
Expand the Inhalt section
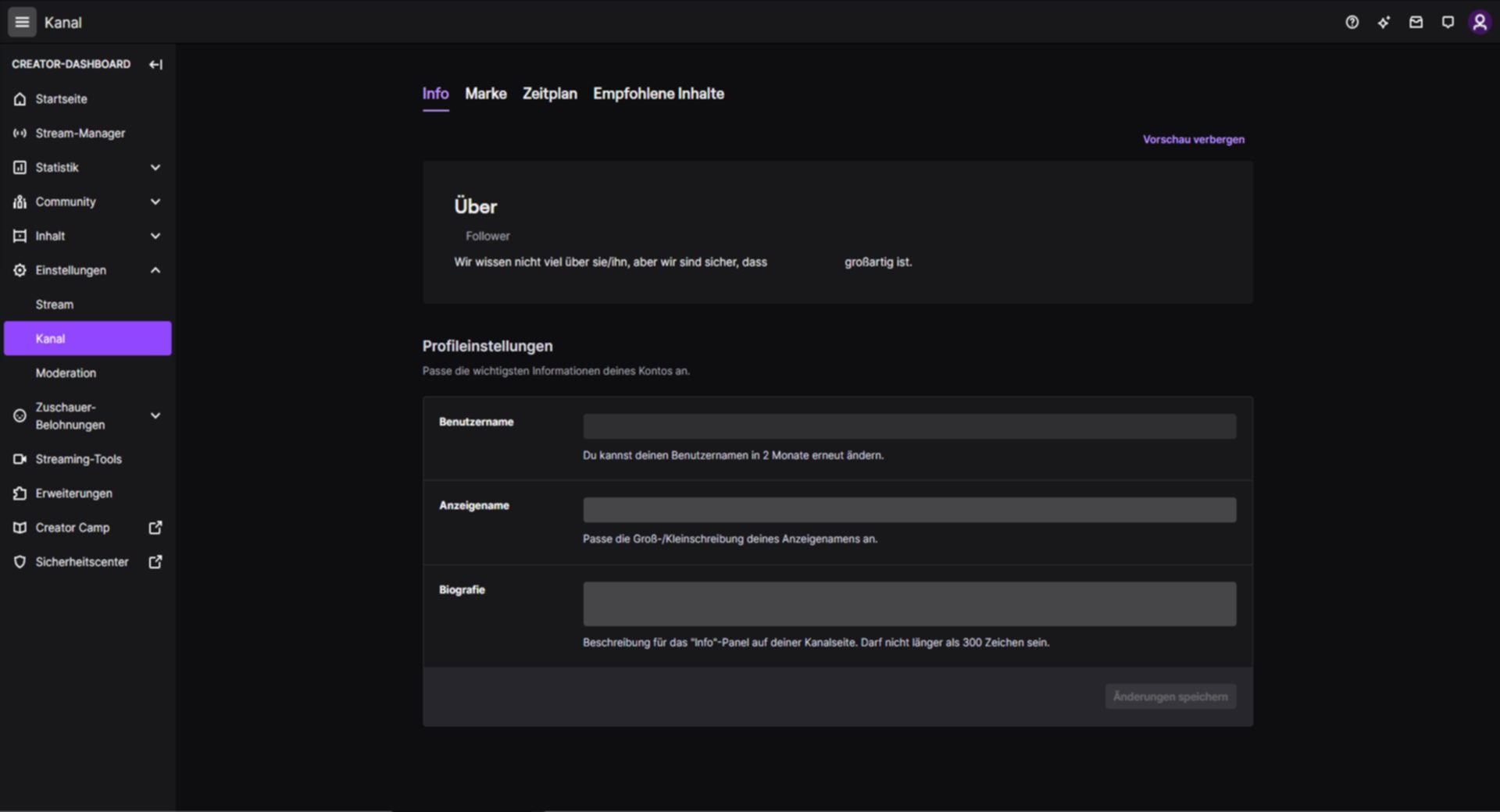point(155,236)
